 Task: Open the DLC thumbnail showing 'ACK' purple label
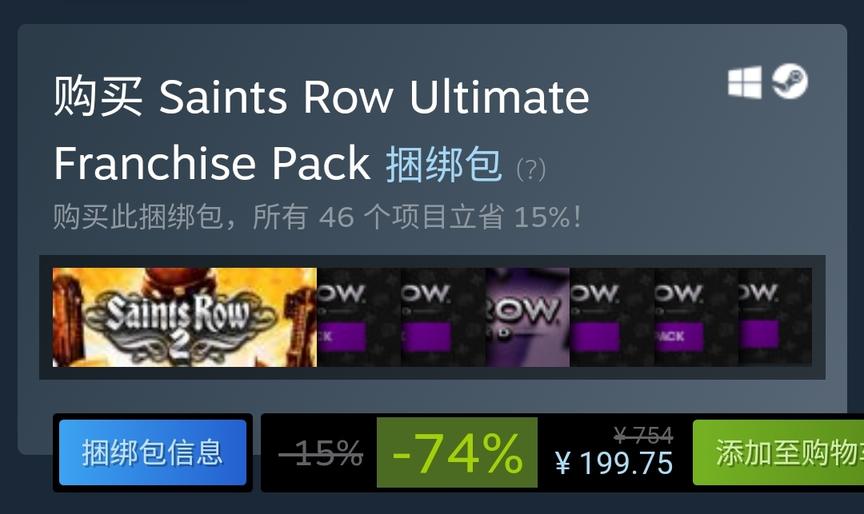tap(696, 317)
